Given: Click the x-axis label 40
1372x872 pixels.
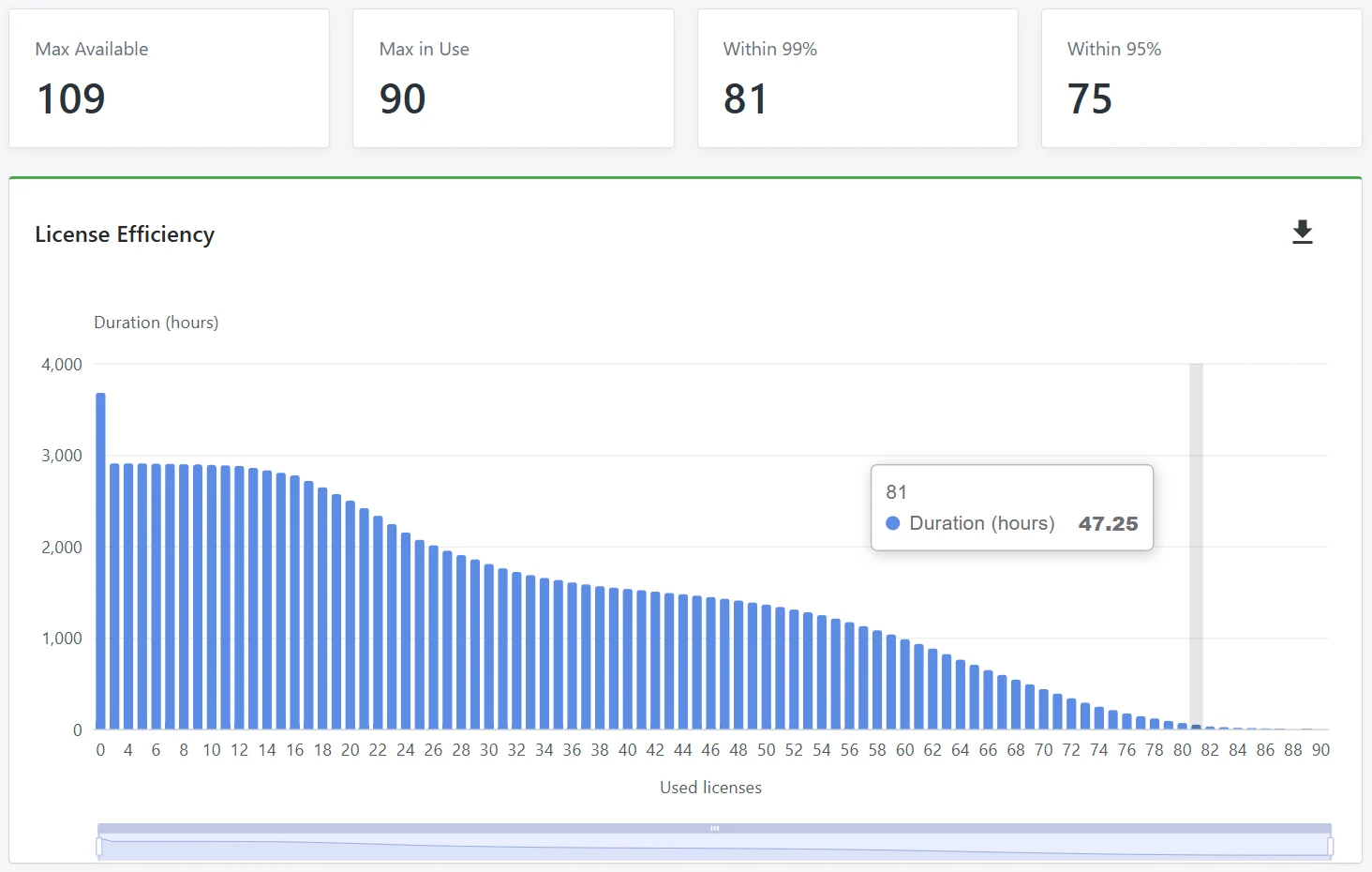Looking at the screenshot, I should pyautogui.click(x=628, y=750).
